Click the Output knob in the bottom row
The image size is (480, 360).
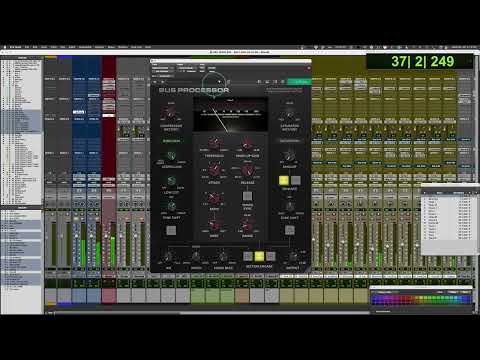pyautogui.click(x=292, y=257)
